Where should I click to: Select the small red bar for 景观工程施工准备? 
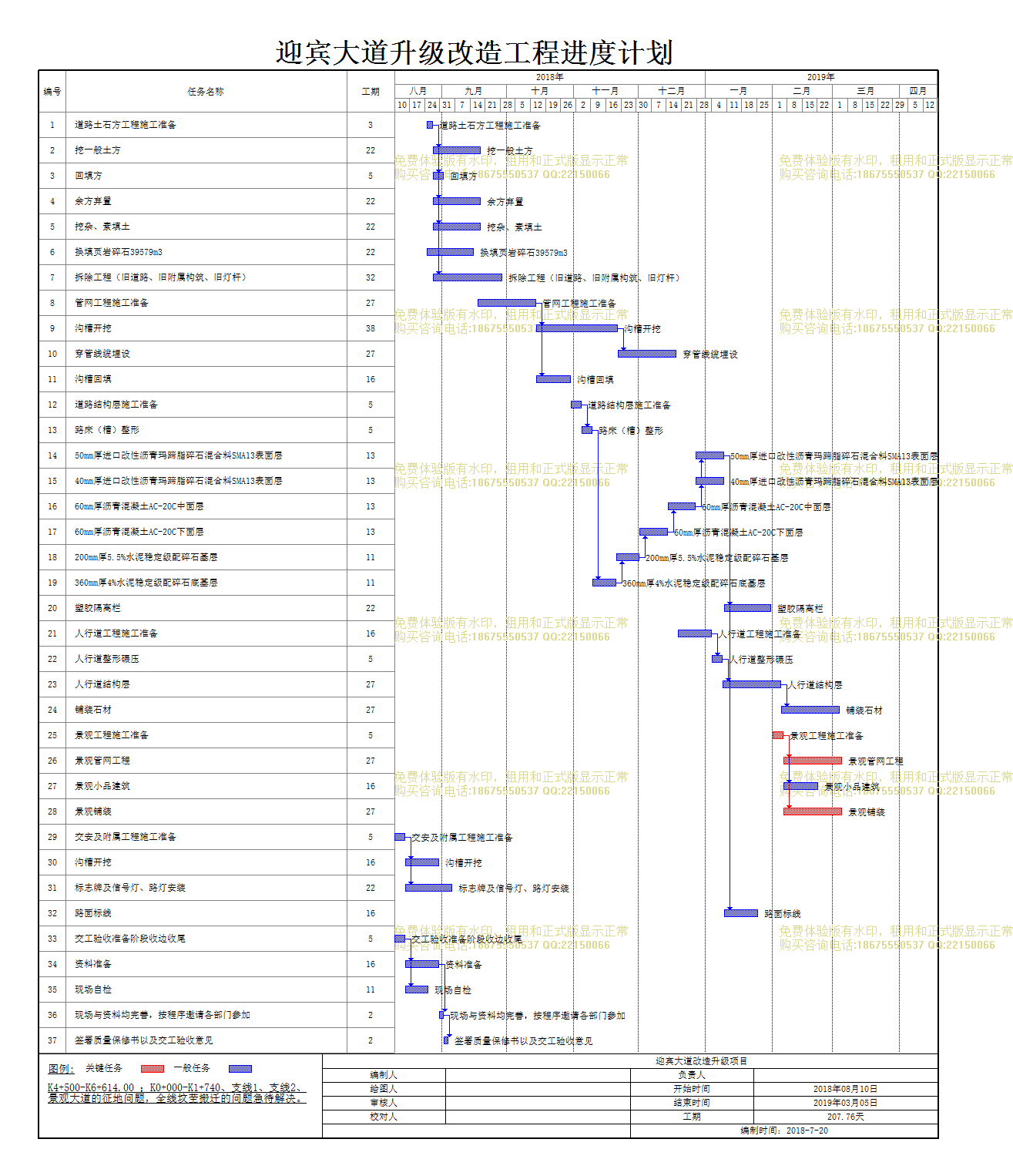tap(778, 735)
